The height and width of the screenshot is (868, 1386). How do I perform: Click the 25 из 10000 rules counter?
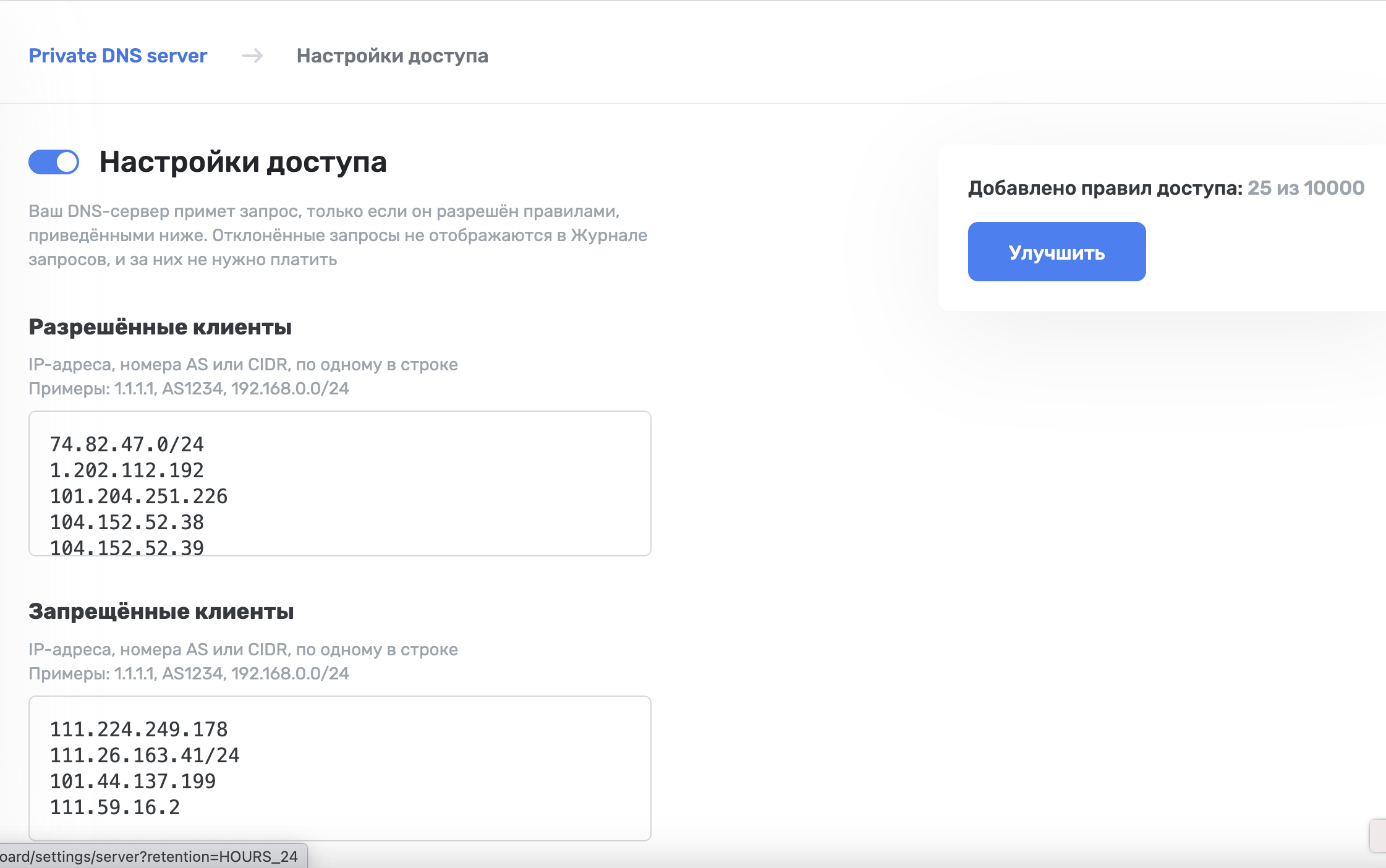tap(1305, 188)
